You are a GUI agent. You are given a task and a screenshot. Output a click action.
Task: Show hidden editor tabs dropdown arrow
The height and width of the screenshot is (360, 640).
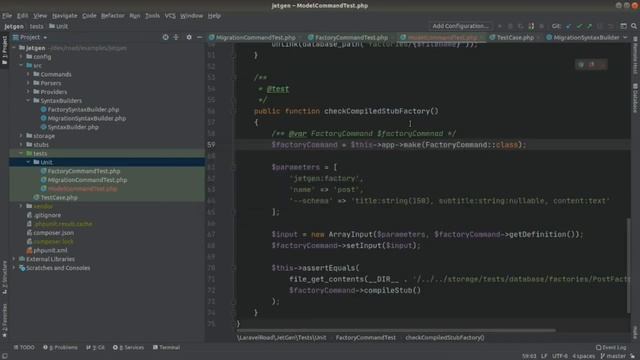625,37
